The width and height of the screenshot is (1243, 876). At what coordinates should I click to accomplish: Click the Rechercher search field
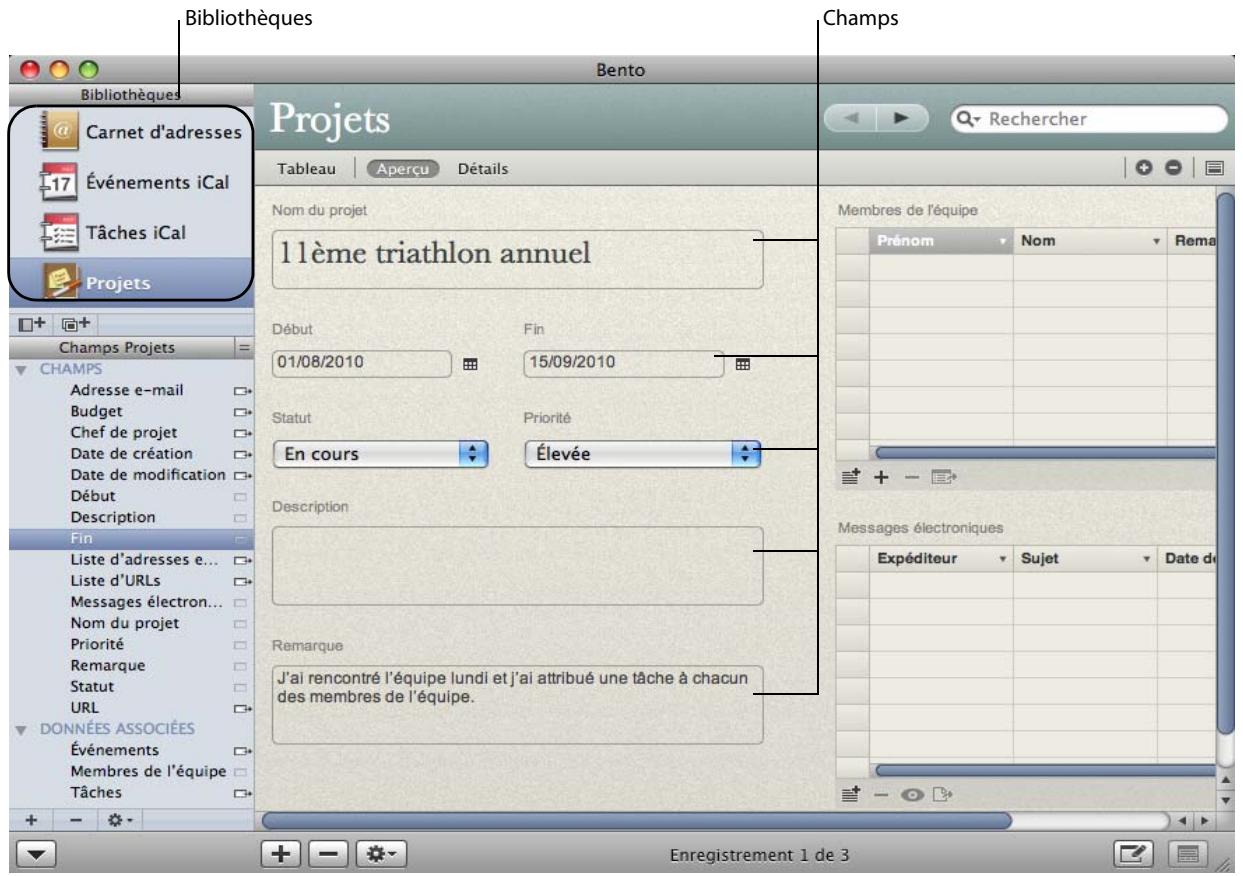pyautogui.click(x=1091, y=120)
